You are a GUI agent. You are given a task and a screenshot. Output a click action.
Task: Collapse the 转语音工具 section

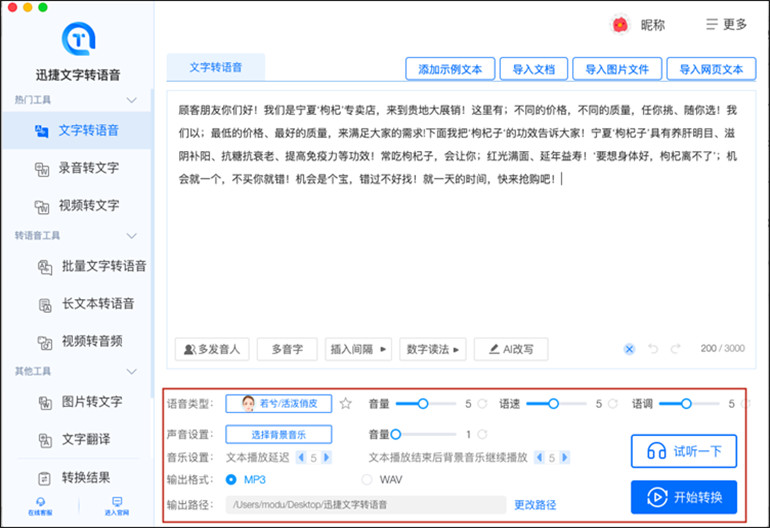[x=131, y=236]
